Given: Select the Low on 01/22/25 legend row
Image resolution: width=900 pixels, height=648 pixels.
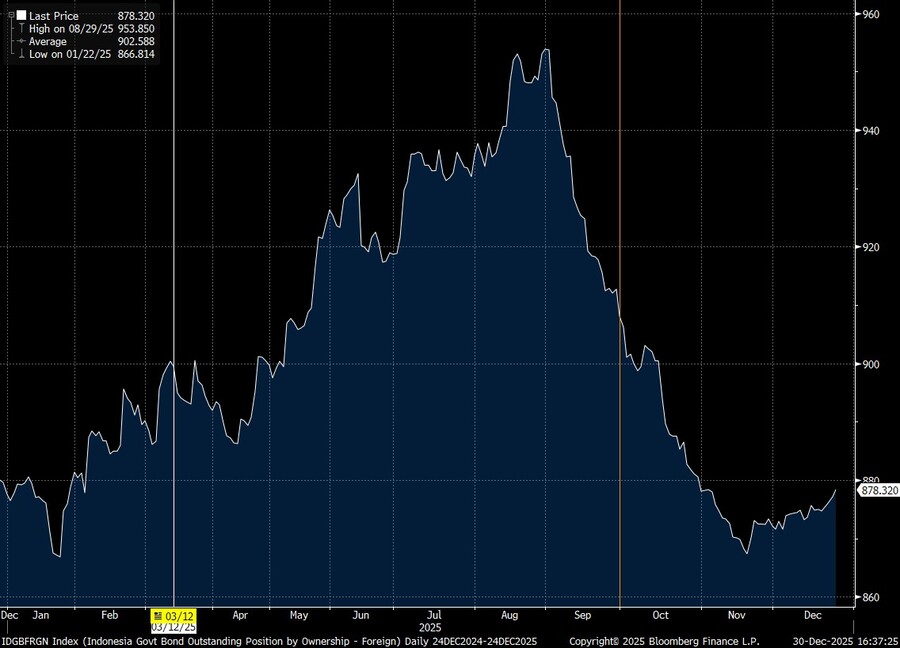Looking at the screenshot, I should click(71, 54).
